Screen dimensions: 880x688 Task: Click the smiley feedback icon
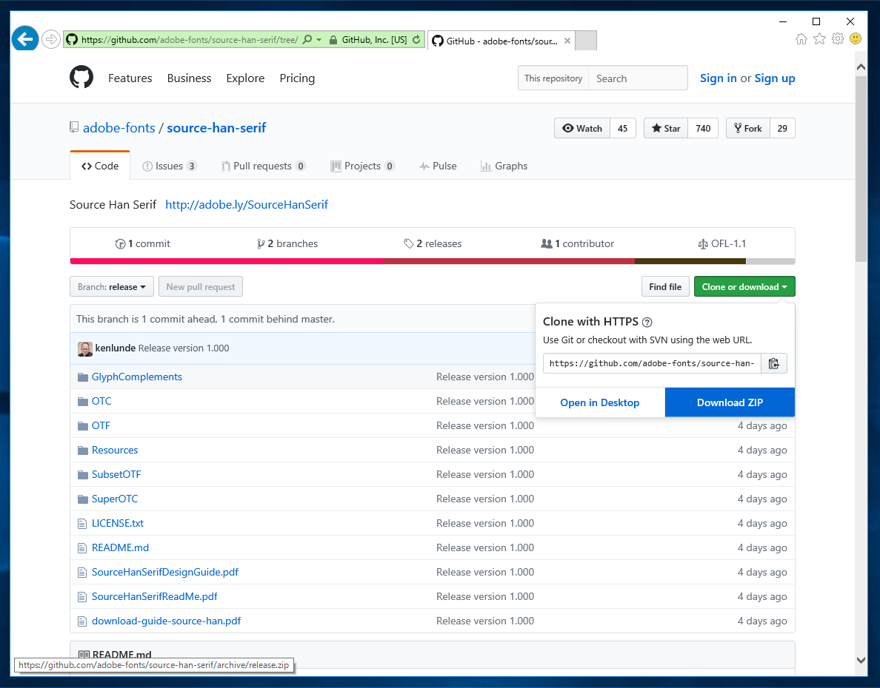855,39
